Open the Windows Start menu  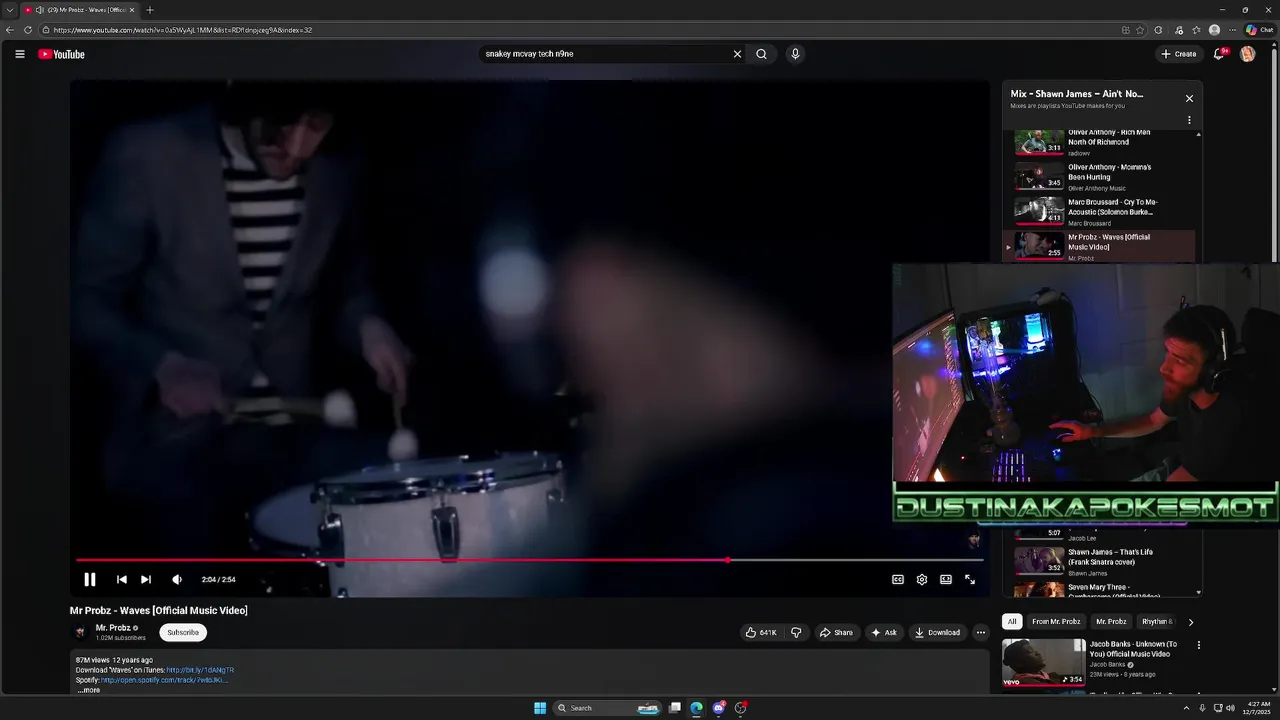pyautogui.click(x=540, y=708)
